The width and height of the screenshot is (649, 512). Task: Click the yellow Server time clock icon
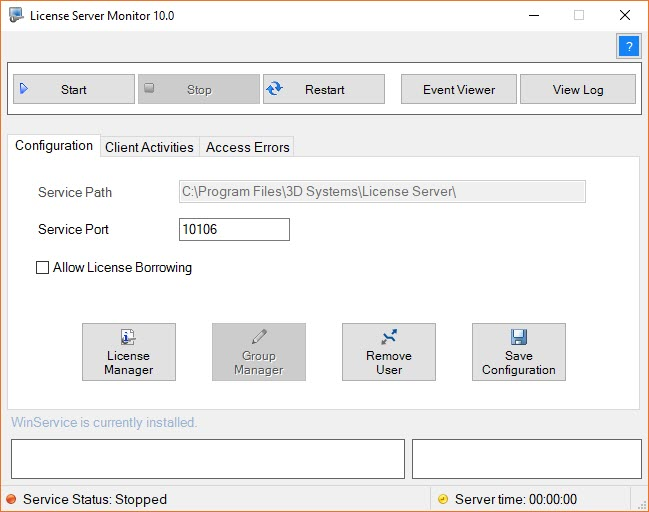click(x=443, y=499)
